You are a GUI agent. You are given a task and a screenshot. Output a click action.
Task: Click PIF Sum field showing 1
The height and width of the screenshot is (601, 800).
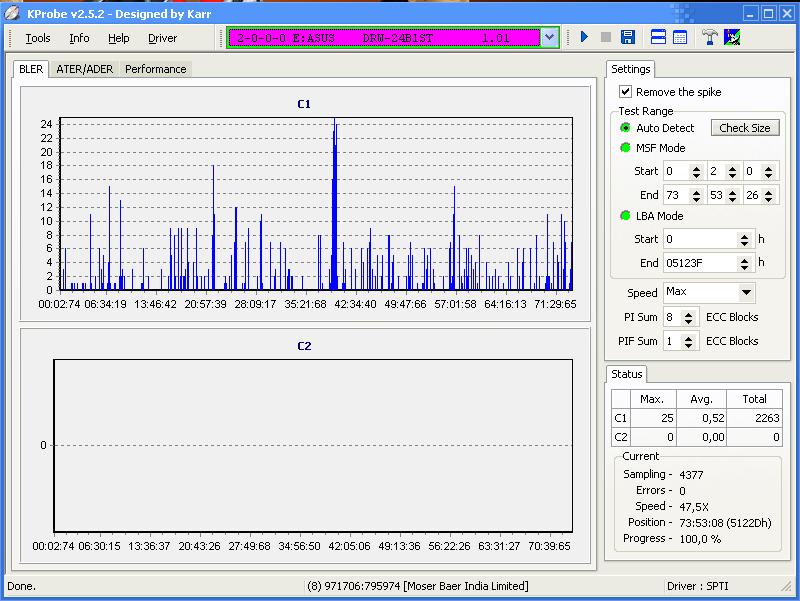(x=672, y=341)
